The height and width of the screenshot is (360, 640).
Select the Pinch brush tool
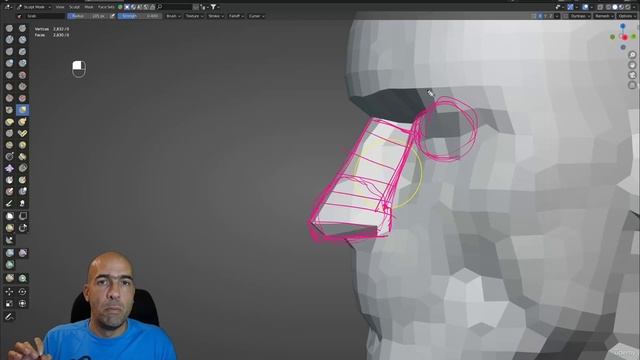tap(9, 110)
